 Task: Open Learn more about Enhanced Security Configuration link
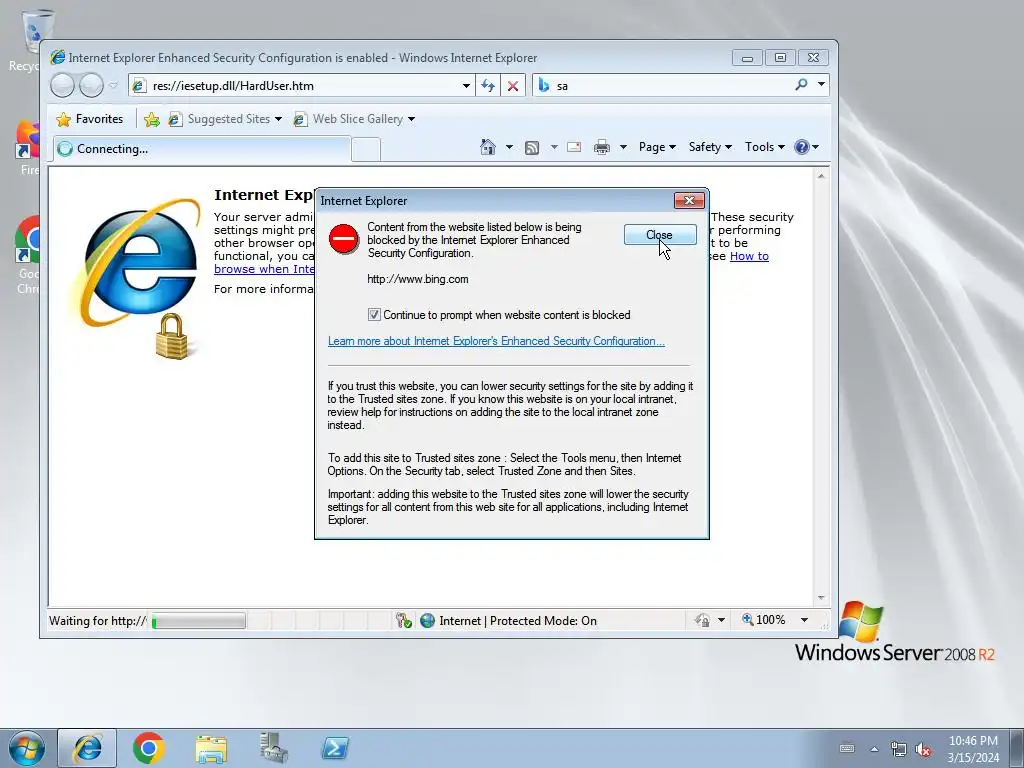[496, 341]
